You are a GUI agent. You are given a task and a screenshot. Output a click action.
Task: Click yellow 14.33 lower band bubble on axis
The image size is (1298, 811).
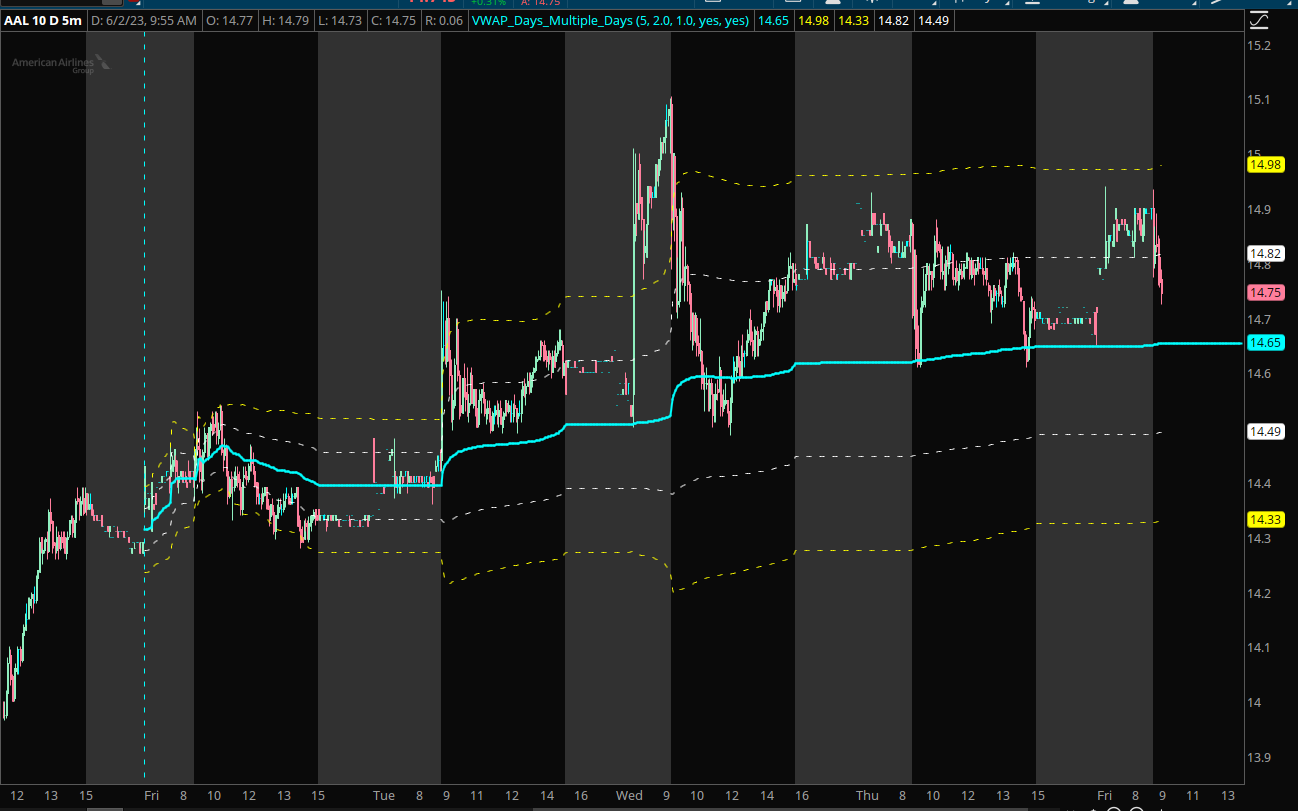(1265, 519)
